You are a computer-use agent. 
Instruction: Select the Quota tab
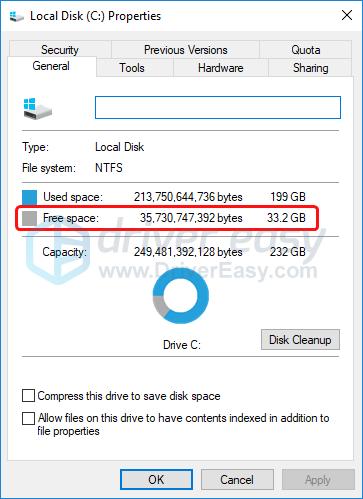click(x=305, y=50)
